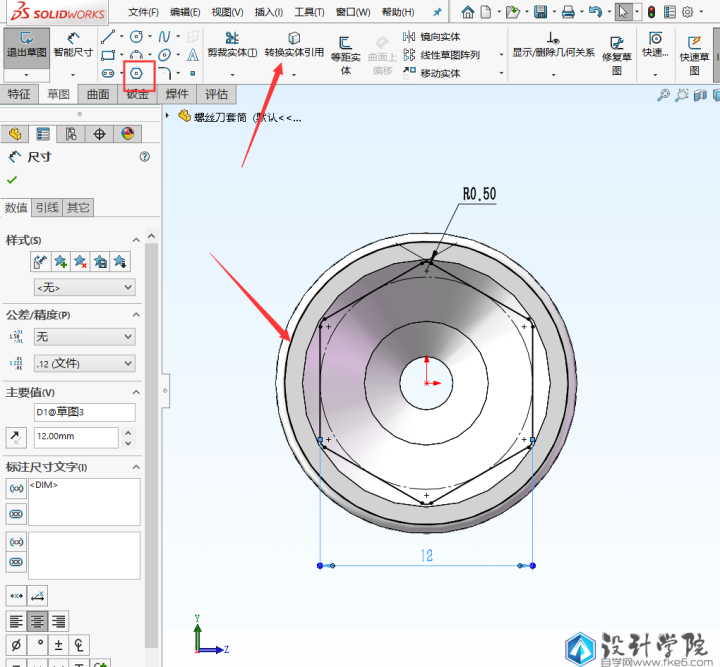Toggle right text justification button
This screenshot has height=667, width=720.
[x=59, y=621]
